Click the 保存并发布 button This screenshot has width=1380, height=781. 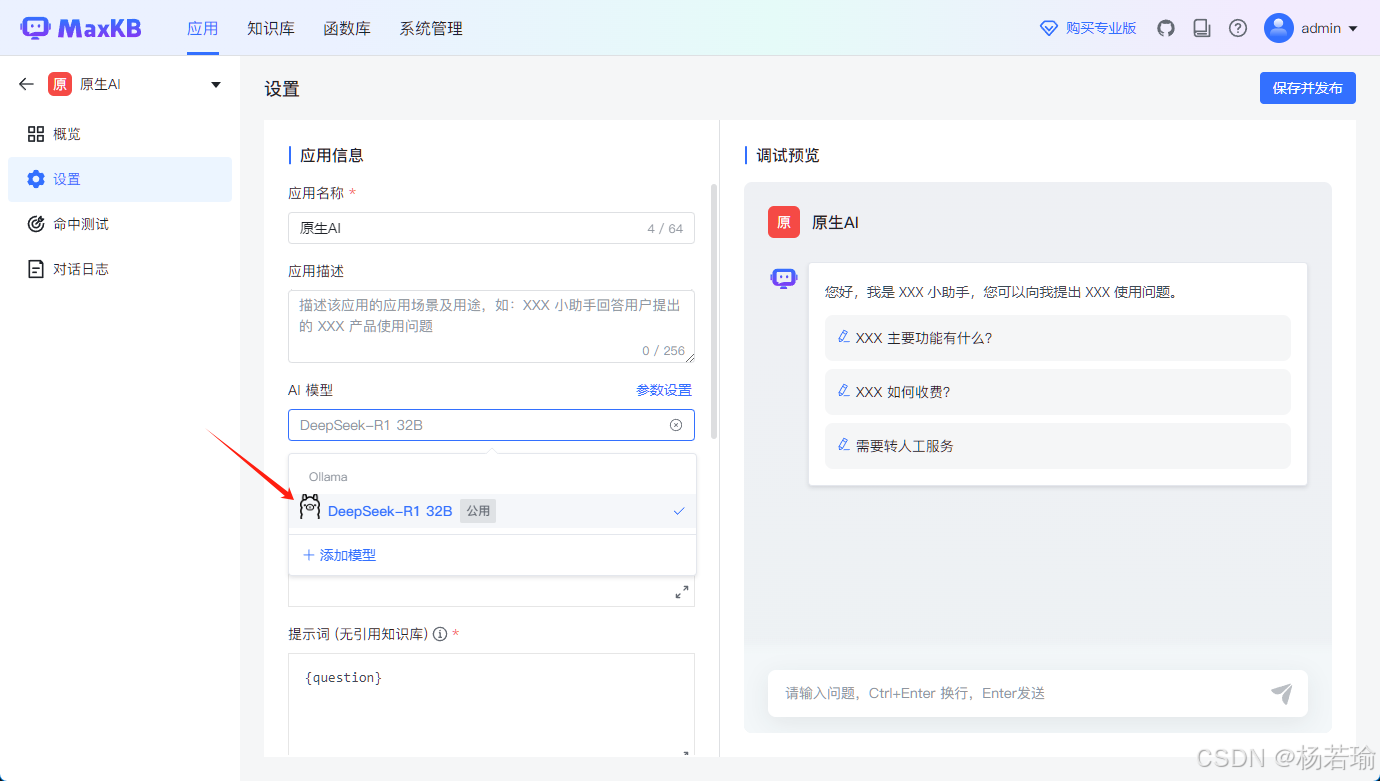pos(1308,88)
